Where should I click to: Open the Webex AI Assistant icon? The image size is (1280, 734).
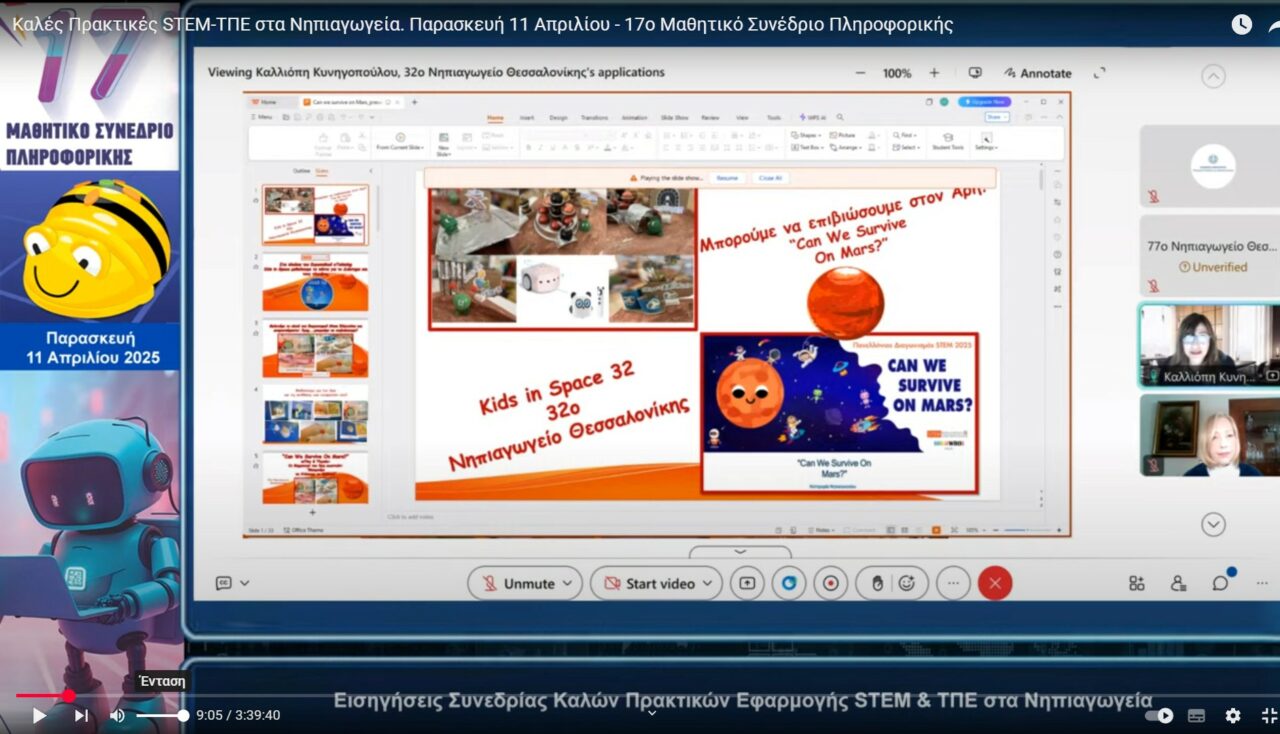789,583
